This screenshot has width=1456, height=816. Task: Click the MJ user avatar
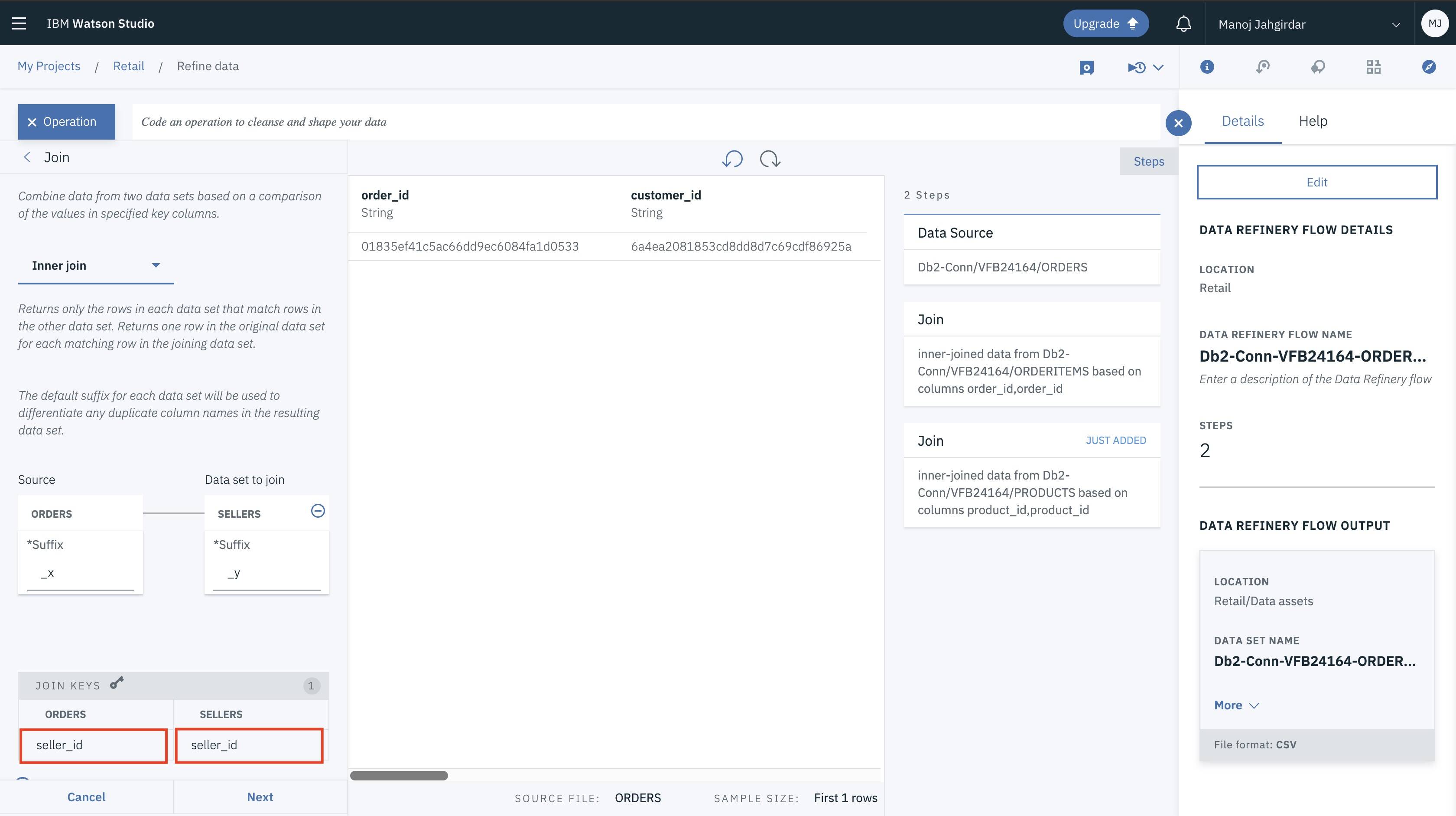[1434, 23]
